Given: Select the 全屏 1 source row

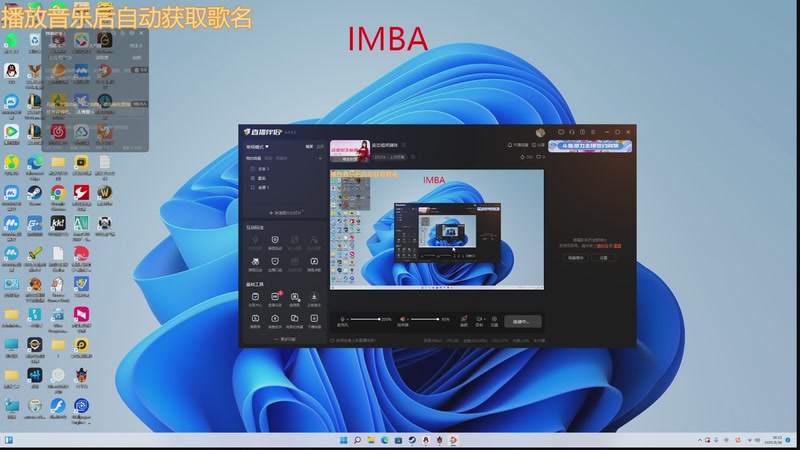Looking at the screenshot, I should click(x=285, y=187).
